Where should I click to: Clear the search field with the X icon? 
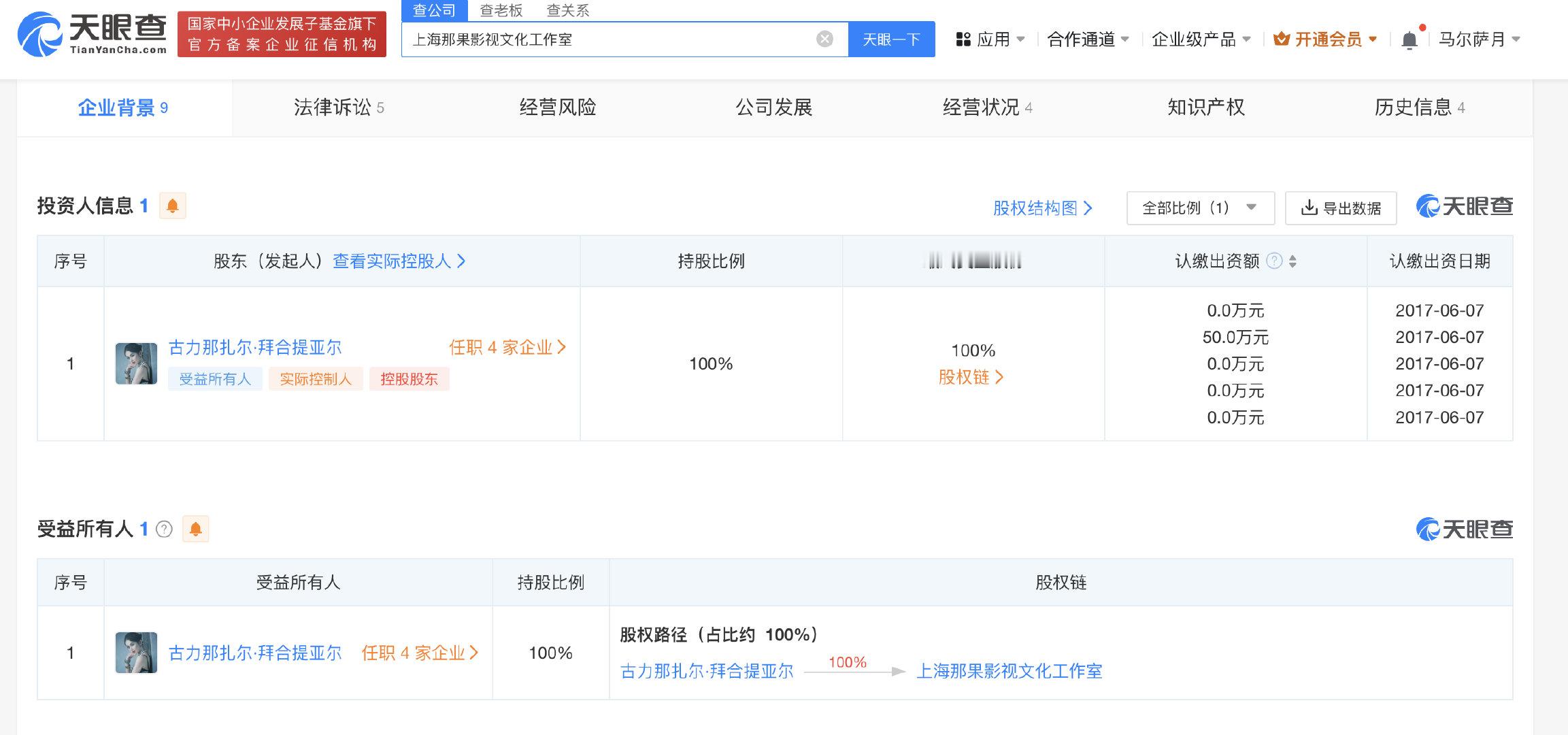[x=824, y=39]
